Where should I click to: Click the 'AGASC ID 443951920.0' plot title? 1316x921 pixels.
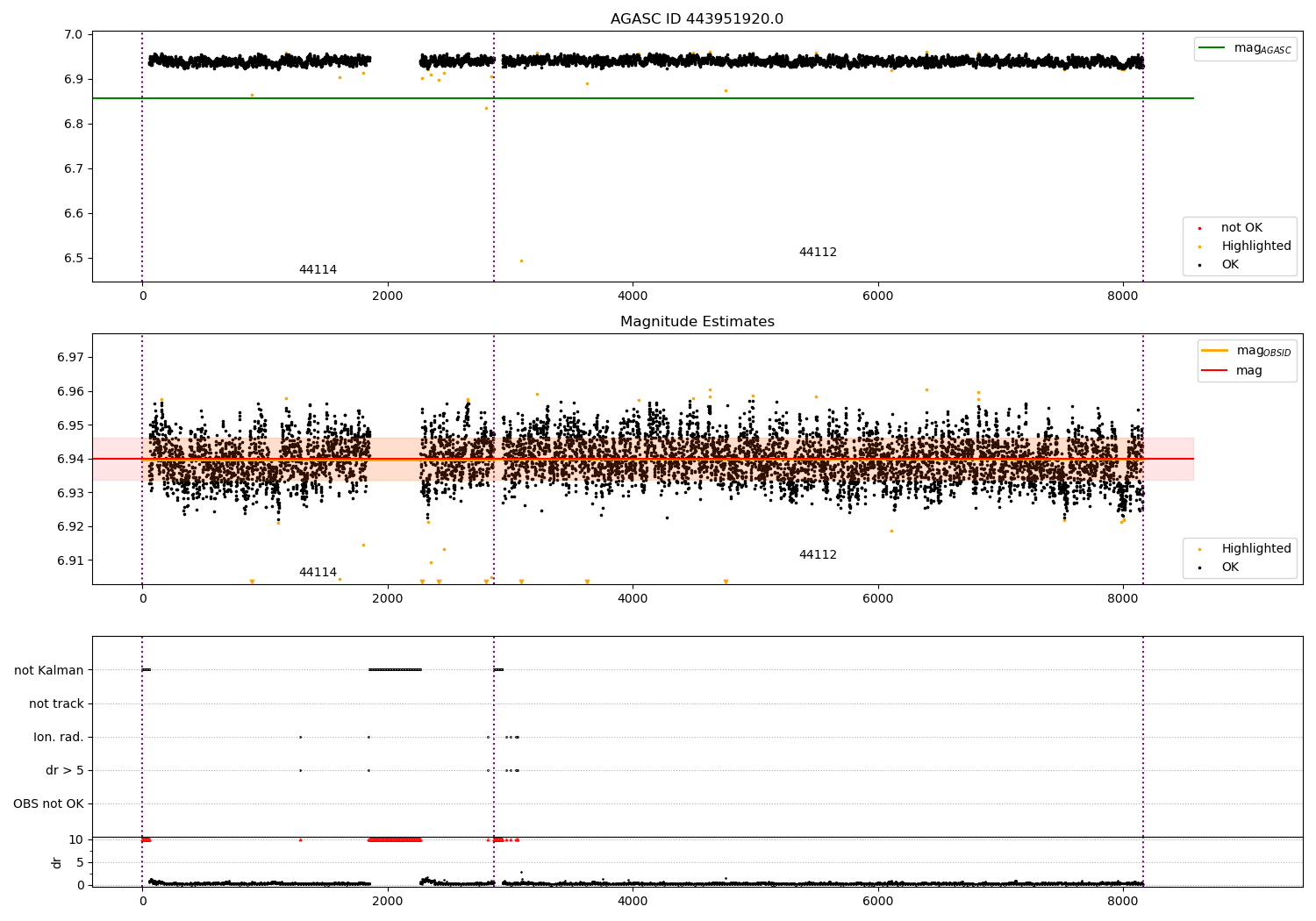coord(697,19)
